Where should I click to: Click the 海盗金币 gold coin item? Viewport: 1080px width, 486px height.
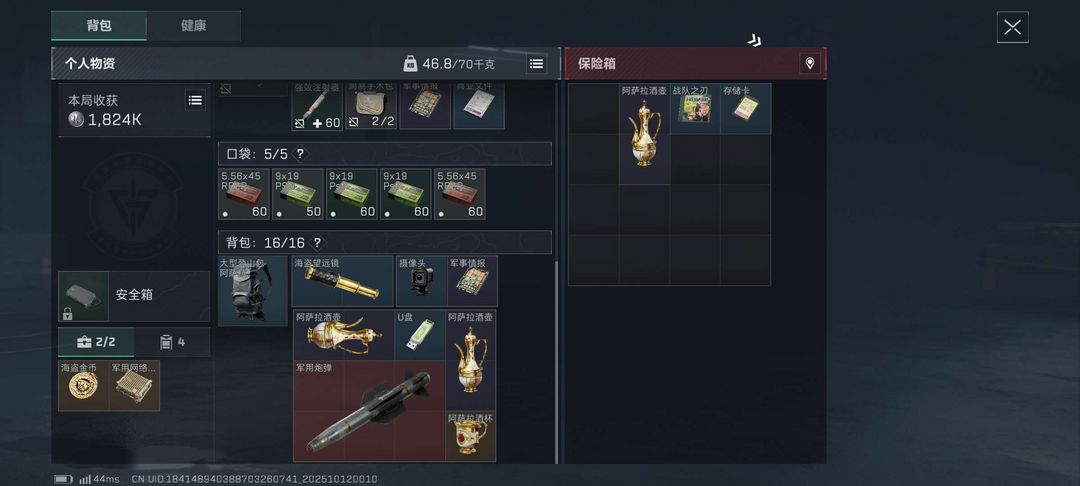[83, 385]
